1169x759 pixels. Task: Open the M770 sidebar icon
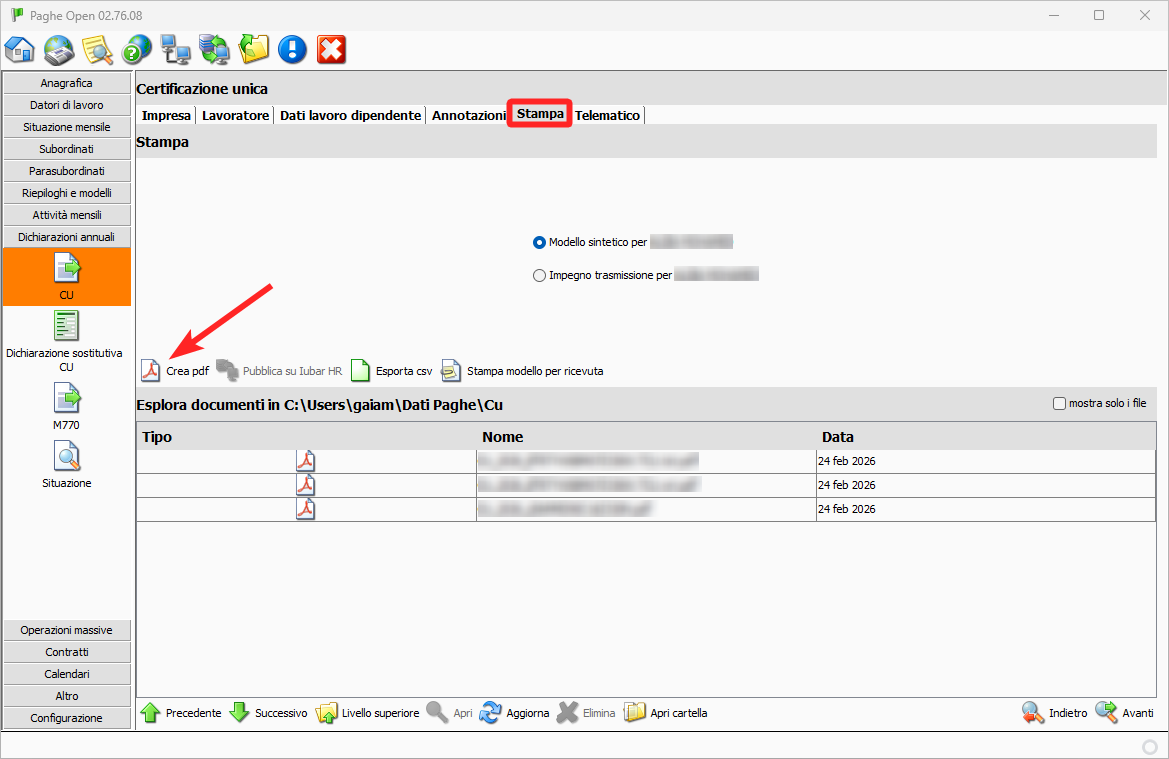pos(67,400)
